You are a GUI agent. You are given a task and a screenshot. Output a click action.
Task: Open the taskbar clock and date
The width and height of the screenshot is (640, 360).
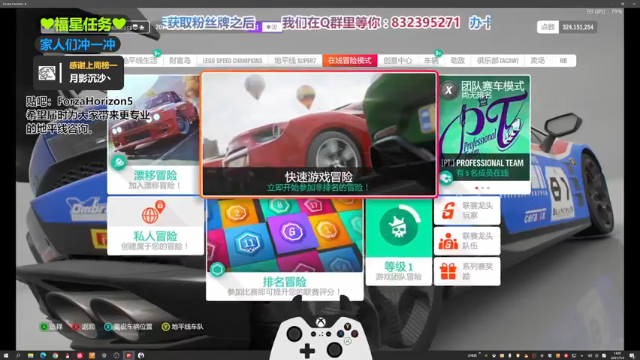pyautogui.click(x=617, y=356)
